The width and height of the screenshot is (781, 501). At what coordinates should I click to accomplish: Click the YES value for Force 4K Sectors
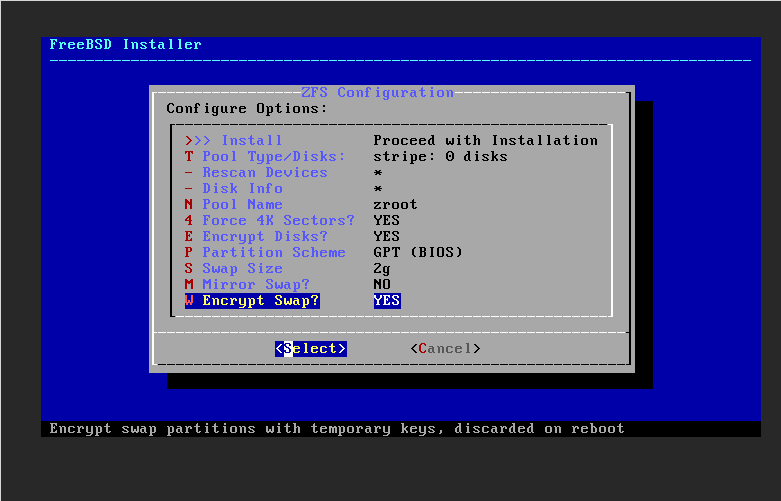(x=387, y=220)
